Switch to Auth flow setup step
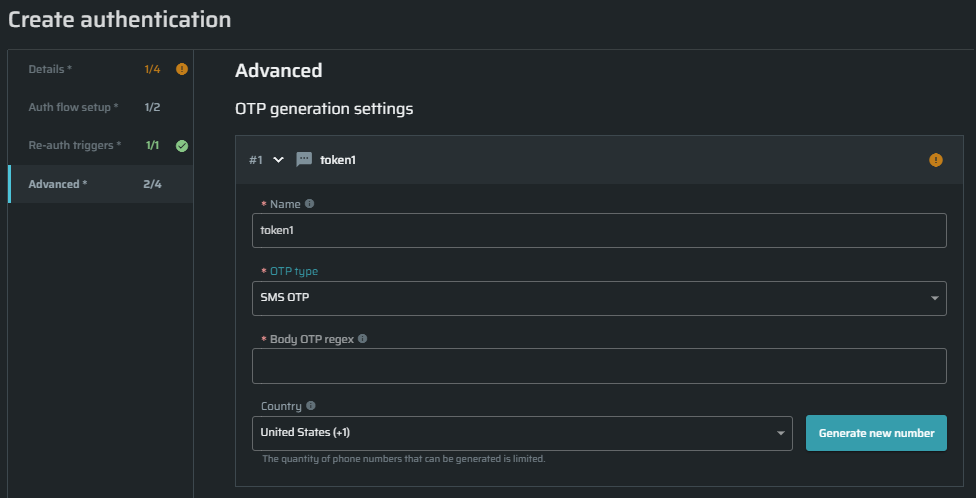The image size is (976, 498). click(x=73, y=107)
